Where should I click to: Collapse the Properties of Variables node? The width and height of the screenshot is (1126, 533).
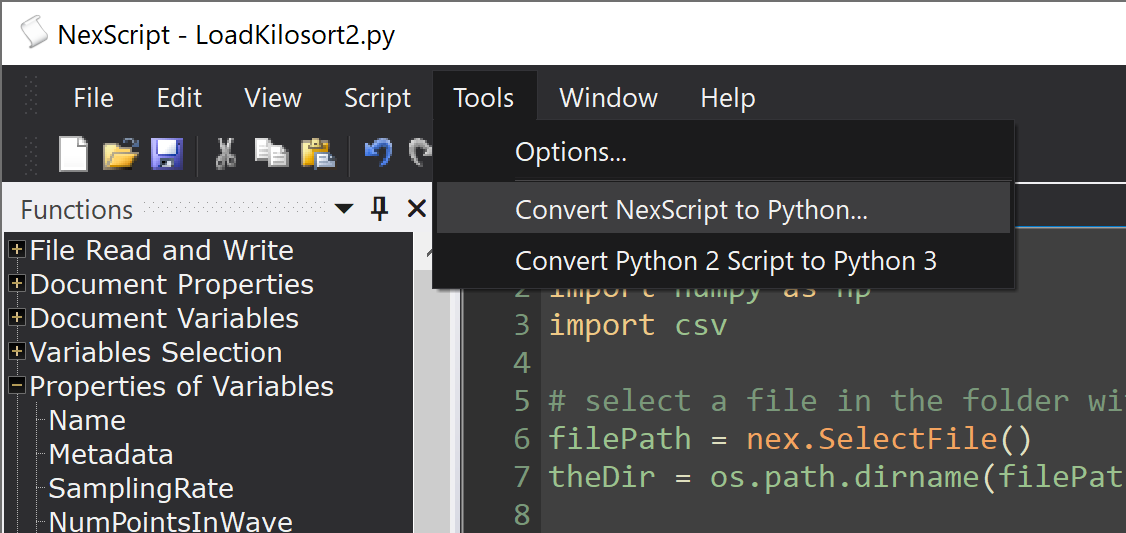pyautogui.click(x=17, y=386)
